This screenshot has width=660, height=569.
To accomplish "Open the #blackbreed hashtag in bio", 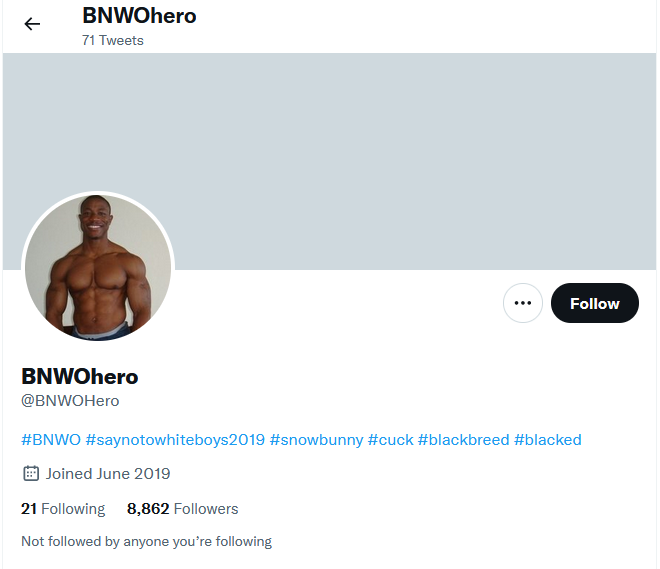I will click(x=463, y=440).
